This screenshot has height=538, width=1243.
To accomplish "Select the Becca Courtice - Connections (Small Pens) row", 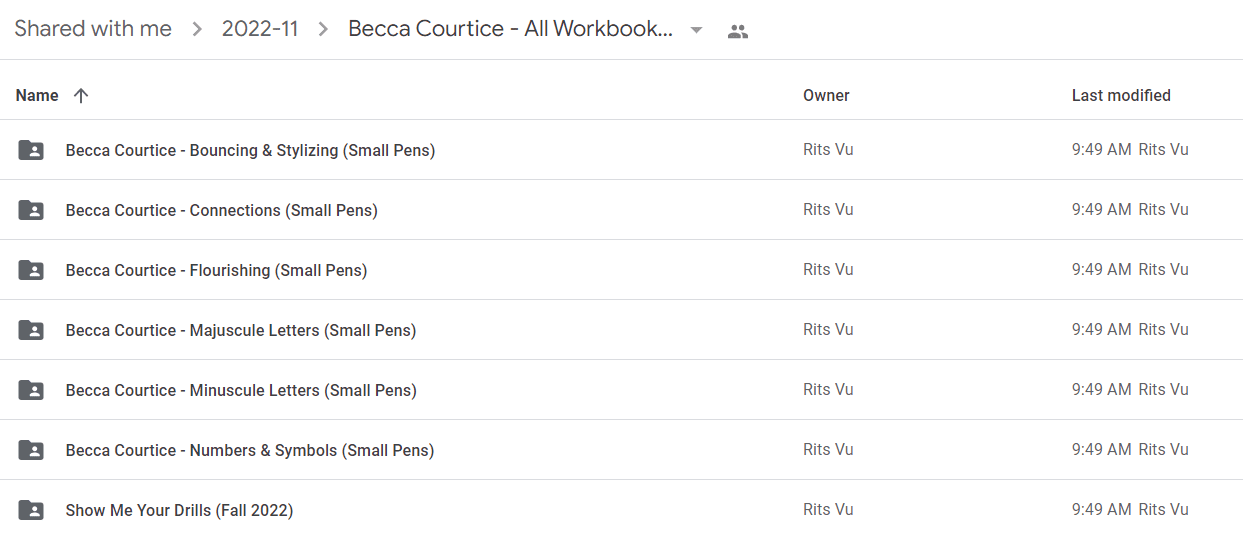I will point(621,210).
